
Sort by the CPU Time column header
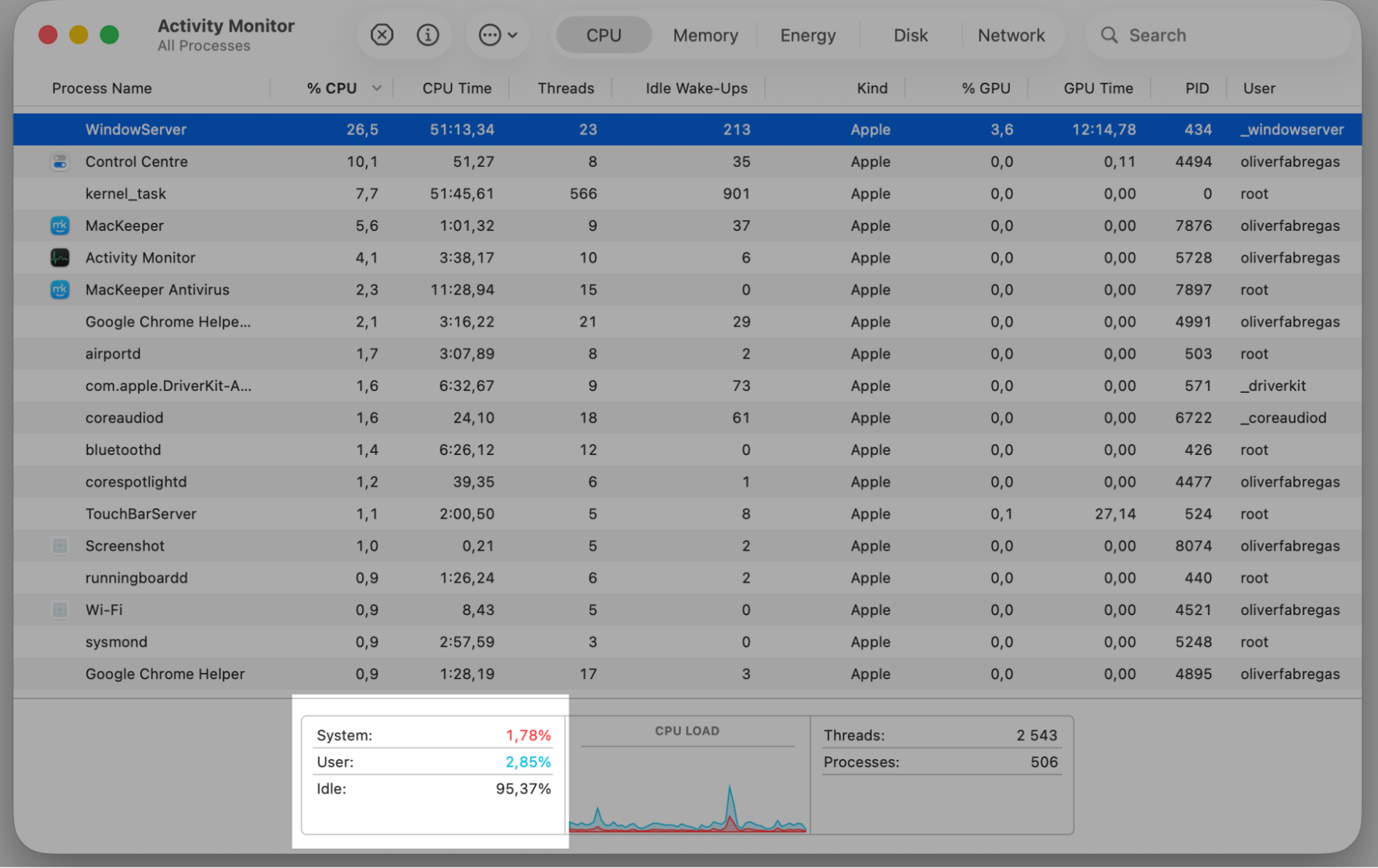coord(457,88)
